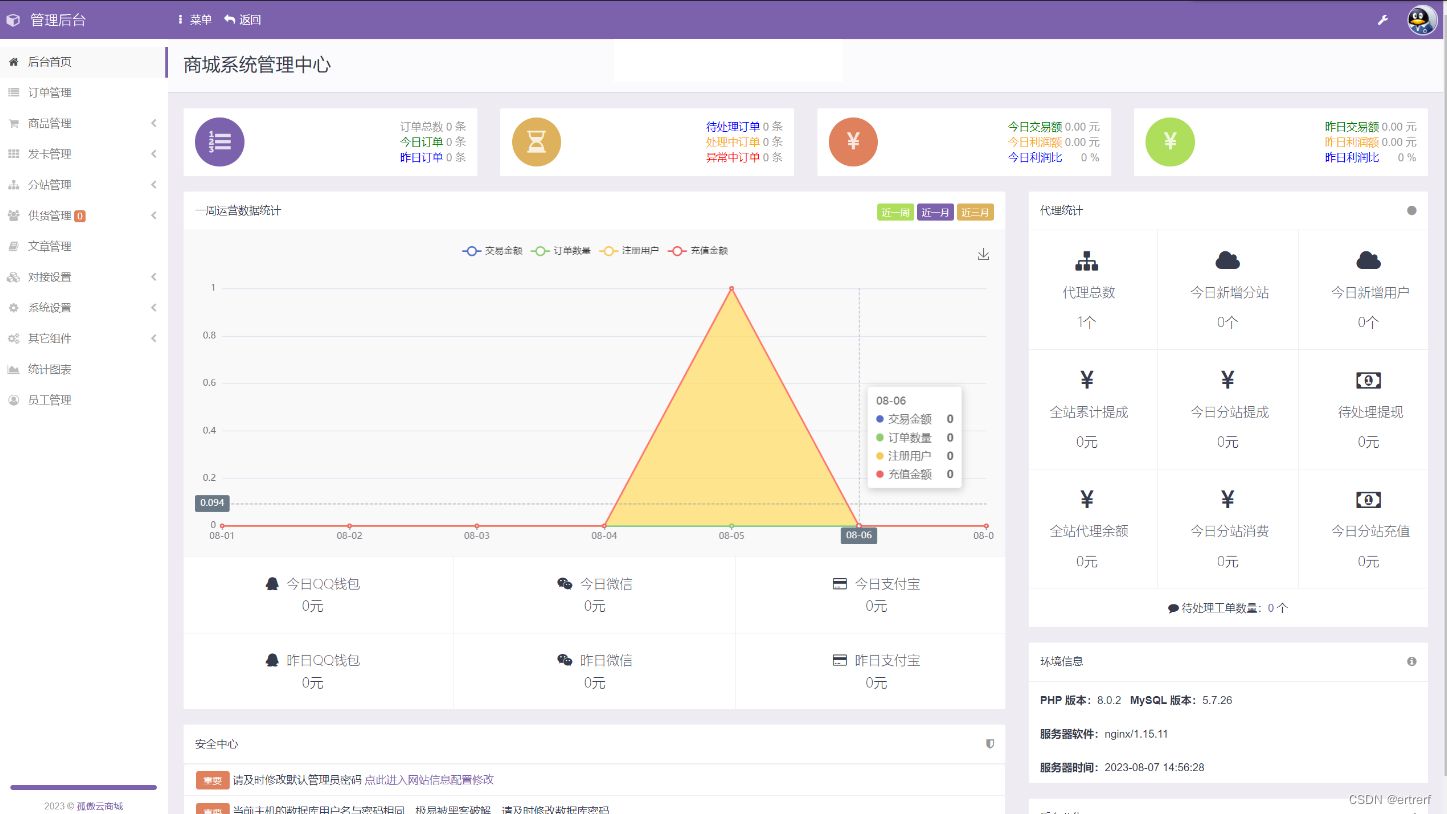1447x814 pixels.
Task: Click the 近一月 time range button
Action: (x=935, y=212)
